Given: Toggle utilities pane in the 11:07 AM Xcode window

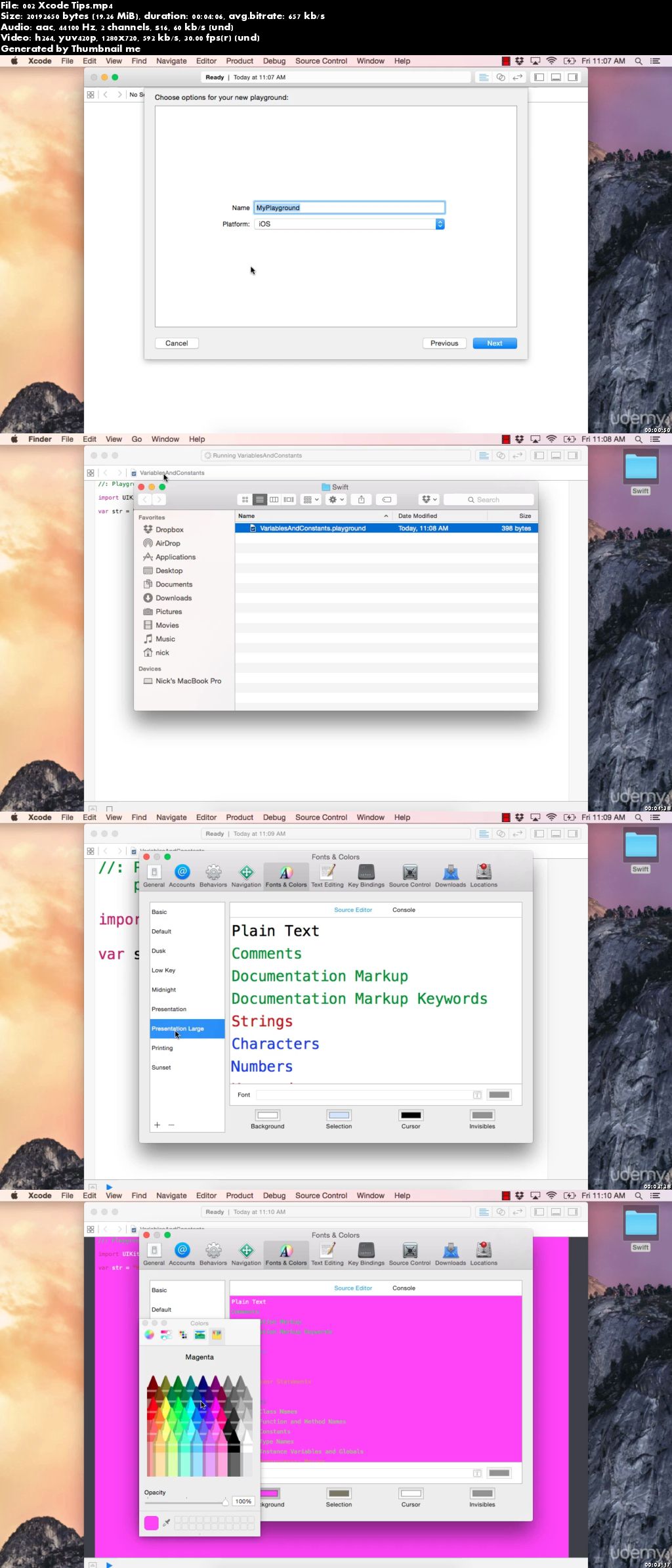Looking at the screenshot, I should tap(573, 77).
